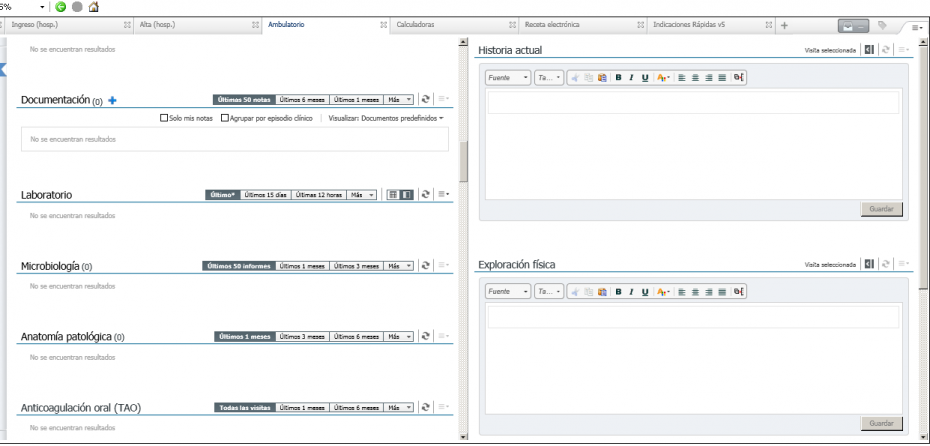The width and height of the screenshot is (930, 446).
Task: Click paste icon in Historia actual toolbar
Action: click(601, 76)
